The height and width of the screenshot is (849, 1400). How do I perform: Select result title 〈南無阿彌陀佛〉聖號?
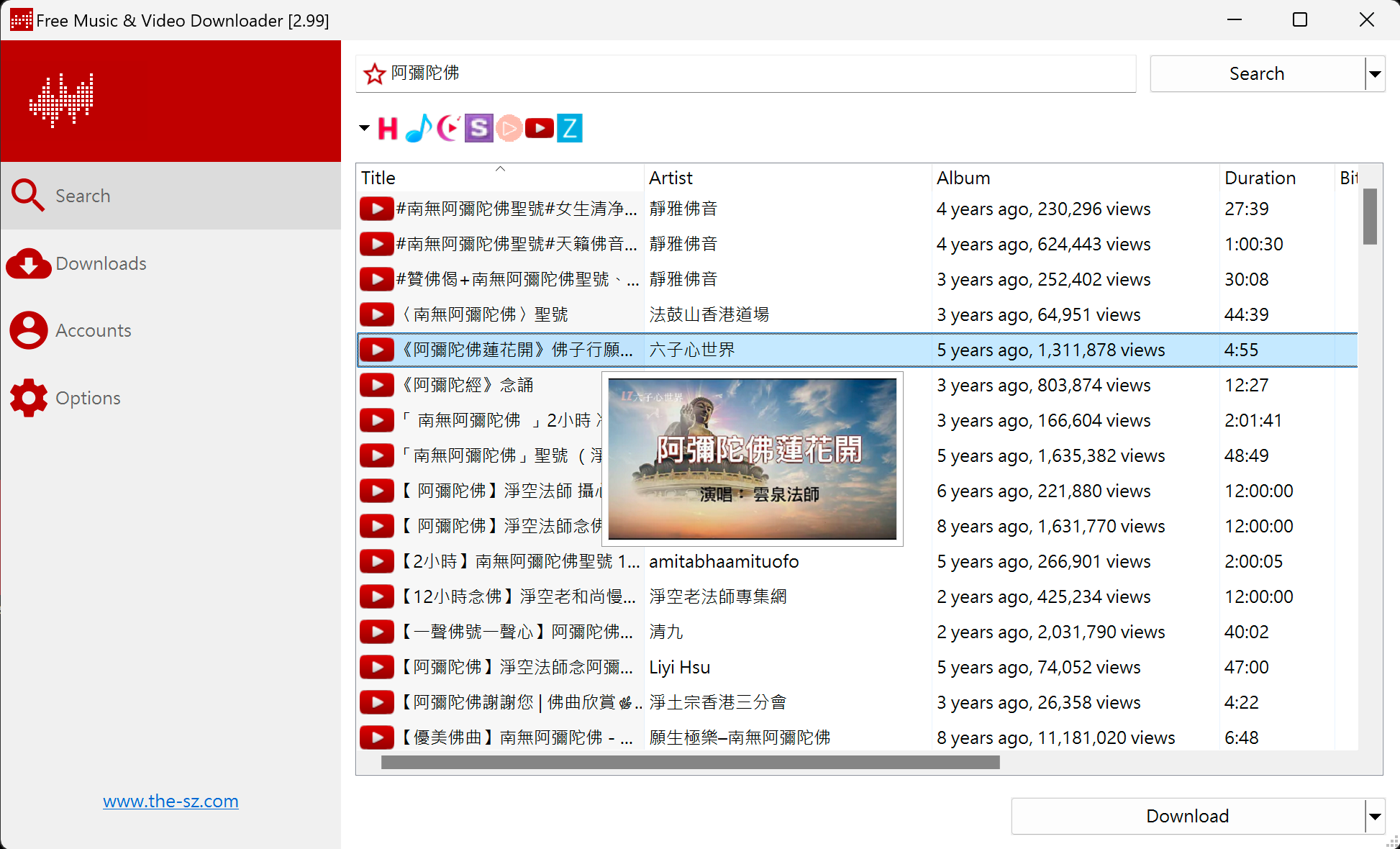pyautogui.click(x=483, y=314)
